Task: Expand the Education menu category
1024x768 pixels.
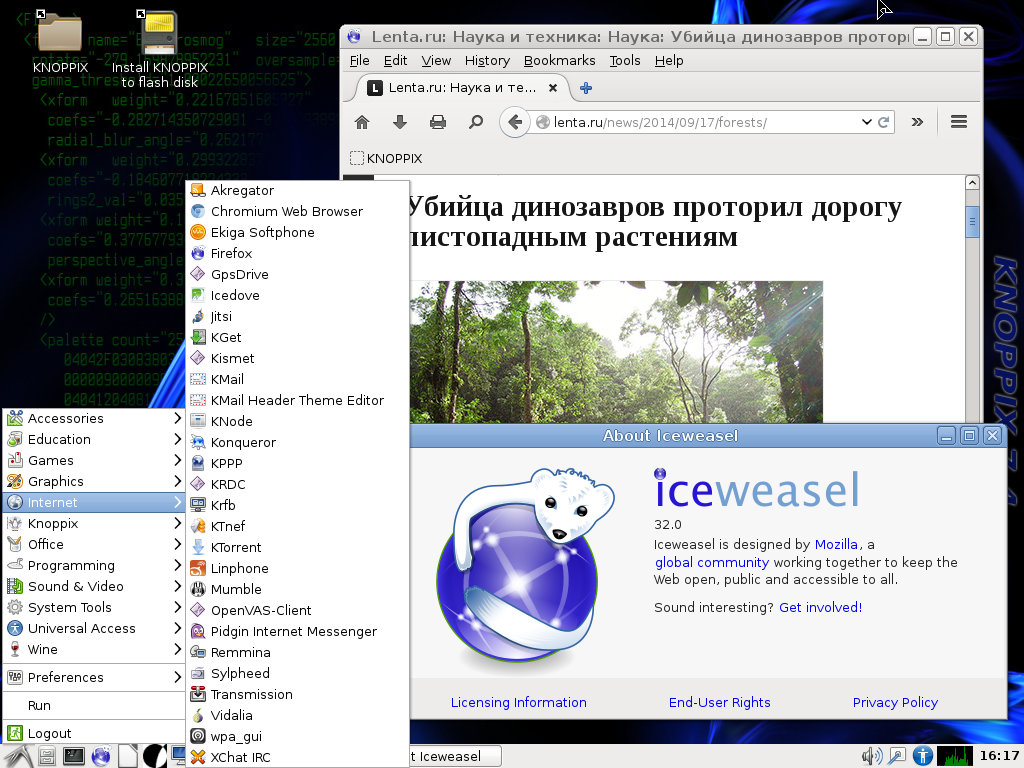Action: click(x=94, y=440)
